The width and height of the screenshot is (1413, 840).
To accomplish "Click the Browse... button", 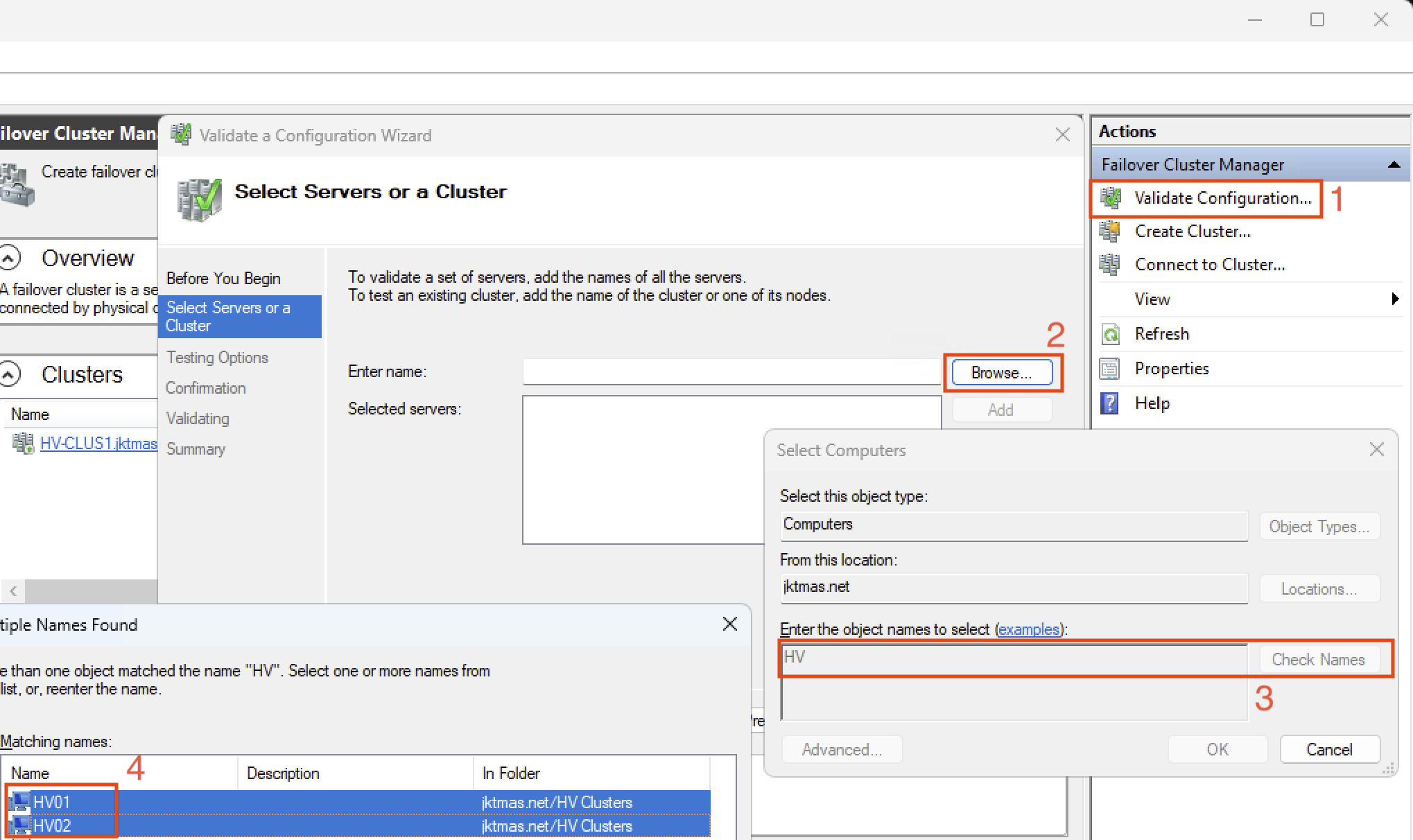I will pyautogui.click(x=1001, y=373).
